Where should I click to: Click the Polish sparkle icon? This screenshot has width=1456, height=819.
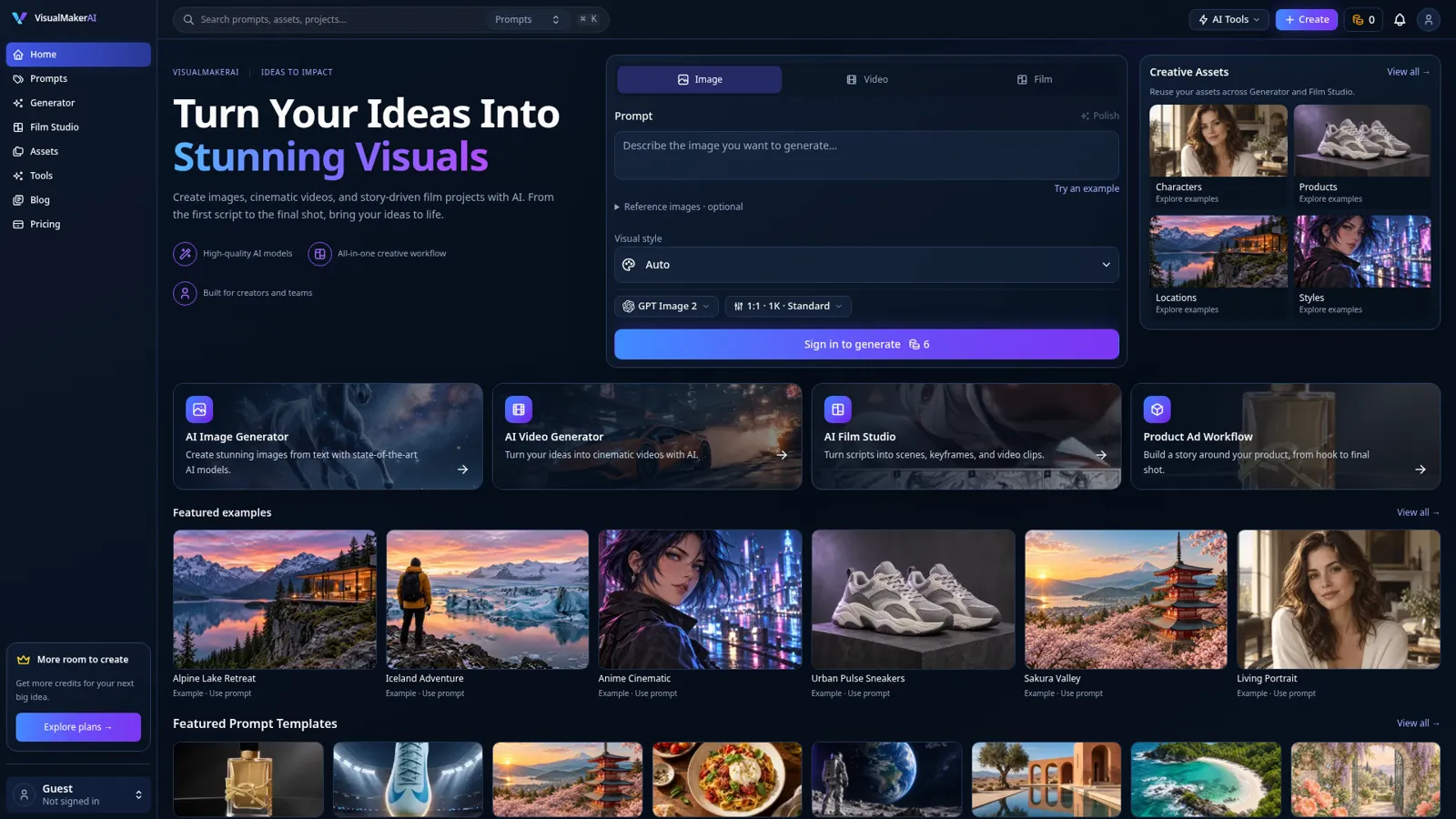(x=1085, y=116)
